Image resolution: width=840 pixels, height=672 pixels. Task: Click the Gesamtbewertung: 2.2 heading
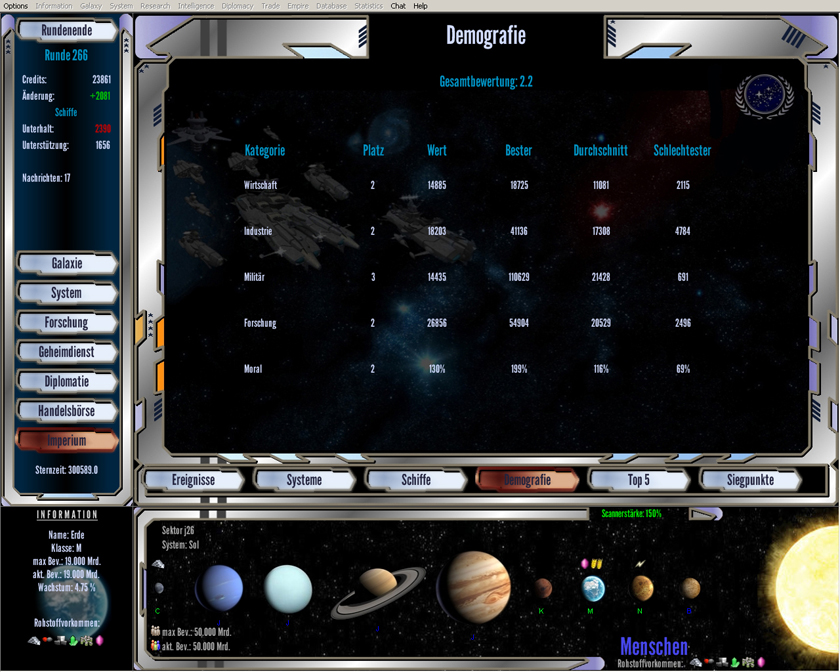point(486,81)
